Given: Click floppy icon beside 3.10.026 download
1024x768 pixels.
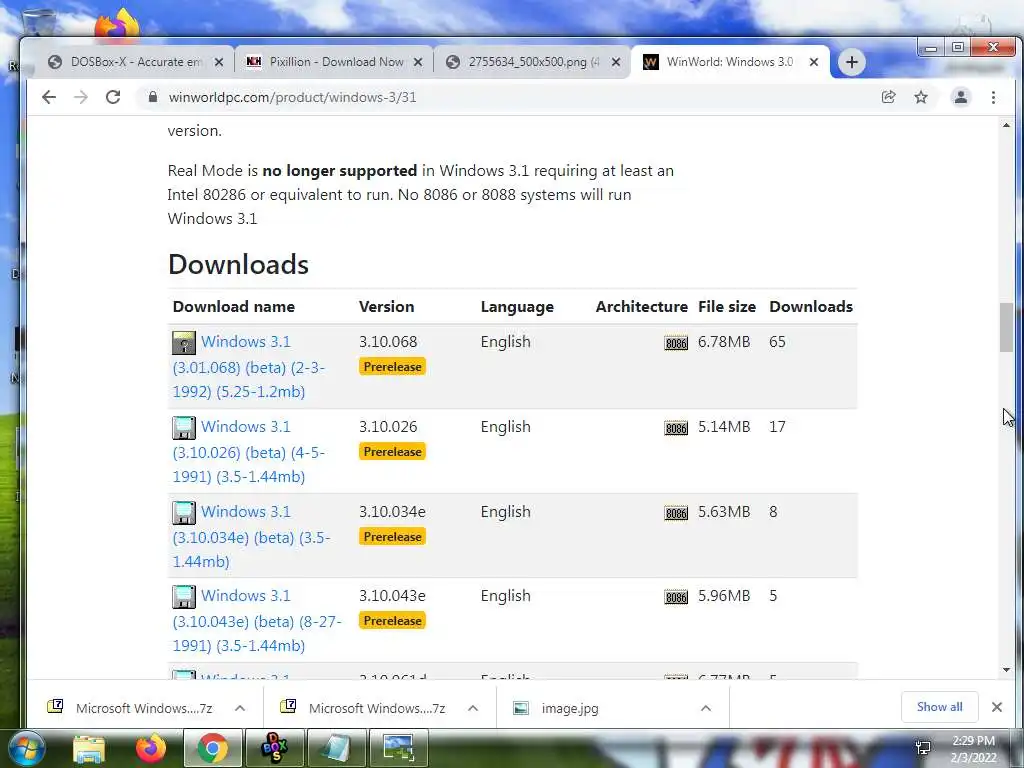Looking at the screenshot, I should (x=184, y=428).
